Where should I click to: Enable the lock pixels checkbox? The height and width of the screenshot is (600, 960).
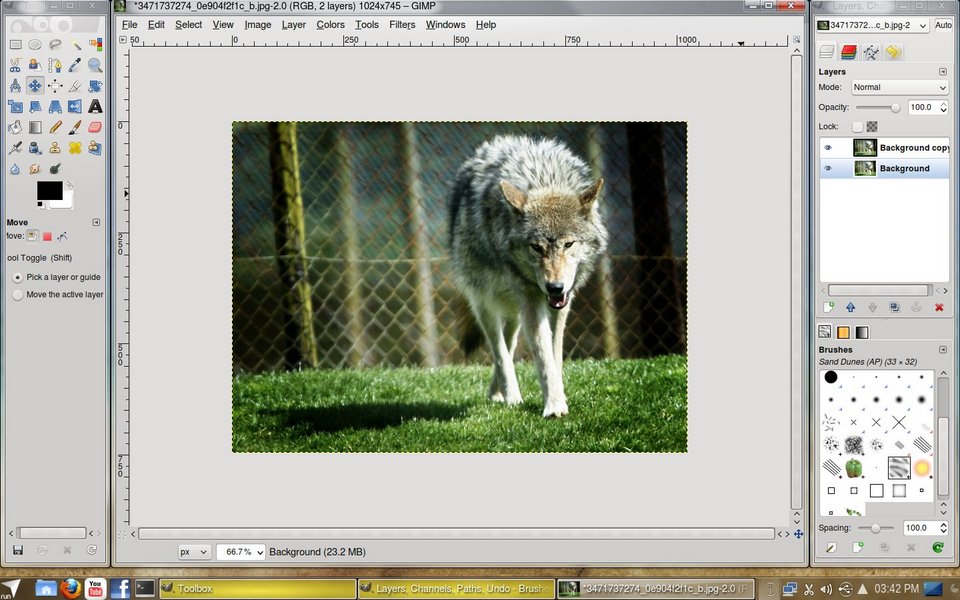click(x=857, y=127)
